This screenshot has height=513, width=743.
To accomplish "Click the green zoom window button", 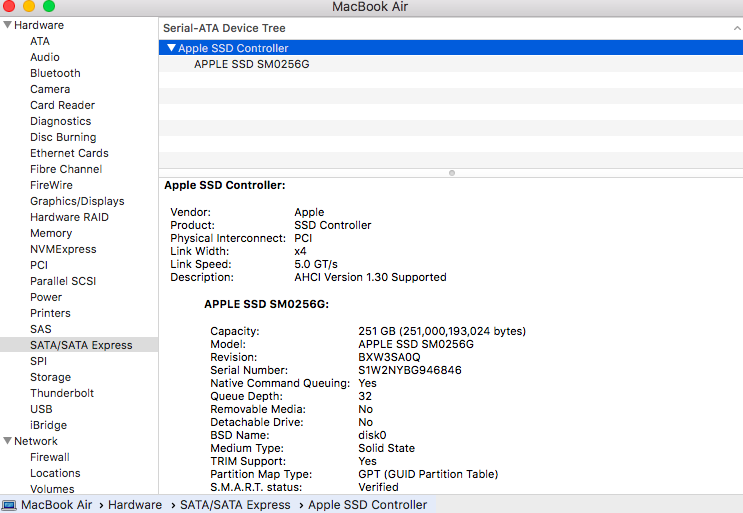I will [49, 6].
